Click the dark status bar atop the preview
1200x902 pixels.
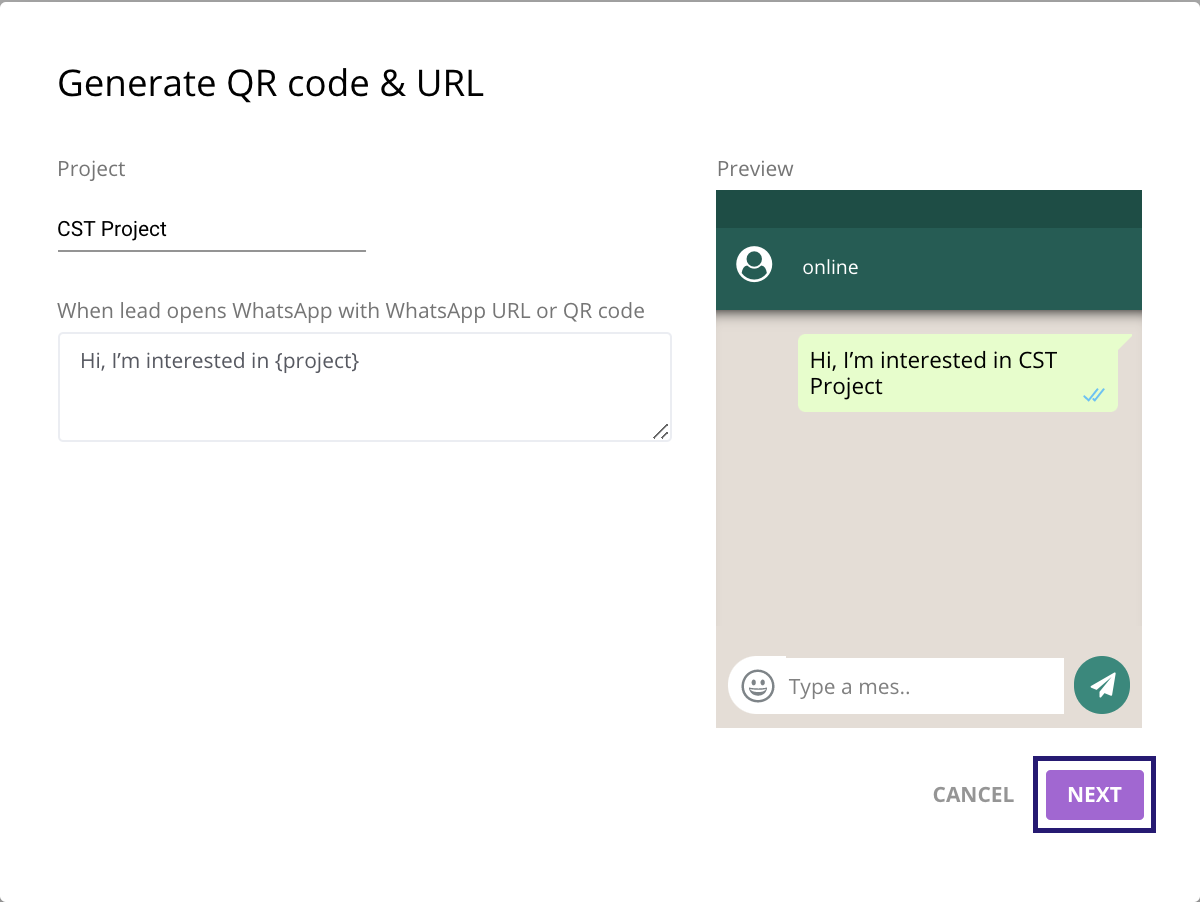(928, 209)
